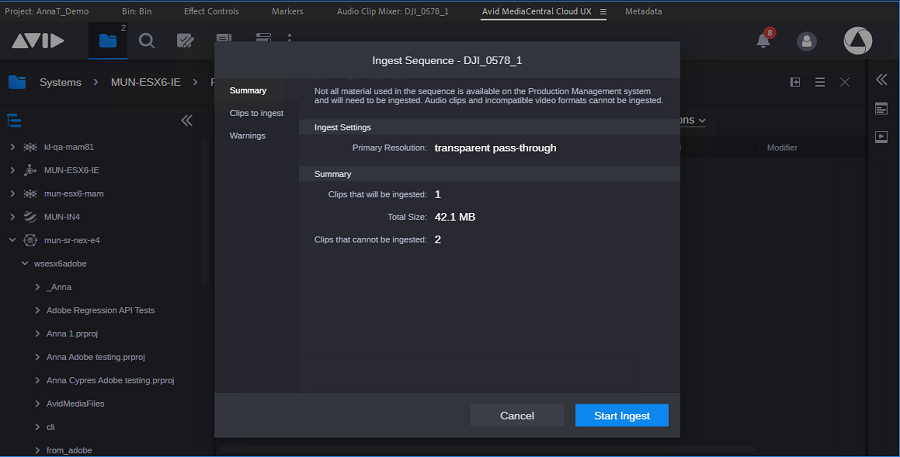Open the tasks checklist icon
Image resolution: width=900 pixels, height=457 pixels.
[185, 41]
